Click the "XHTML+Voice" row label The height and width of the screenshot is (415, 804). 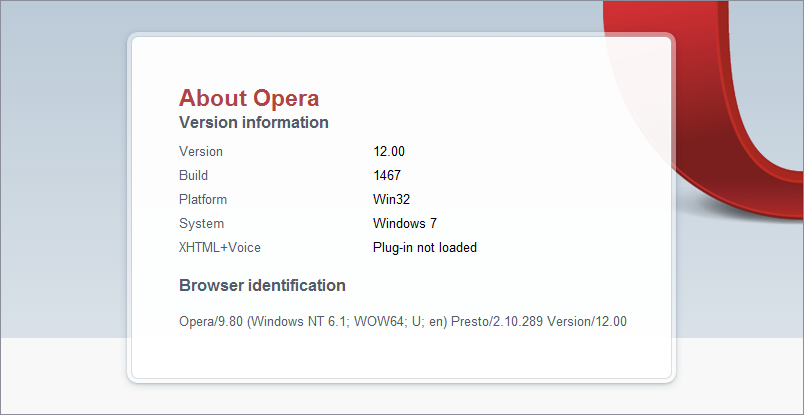point(220,248)
